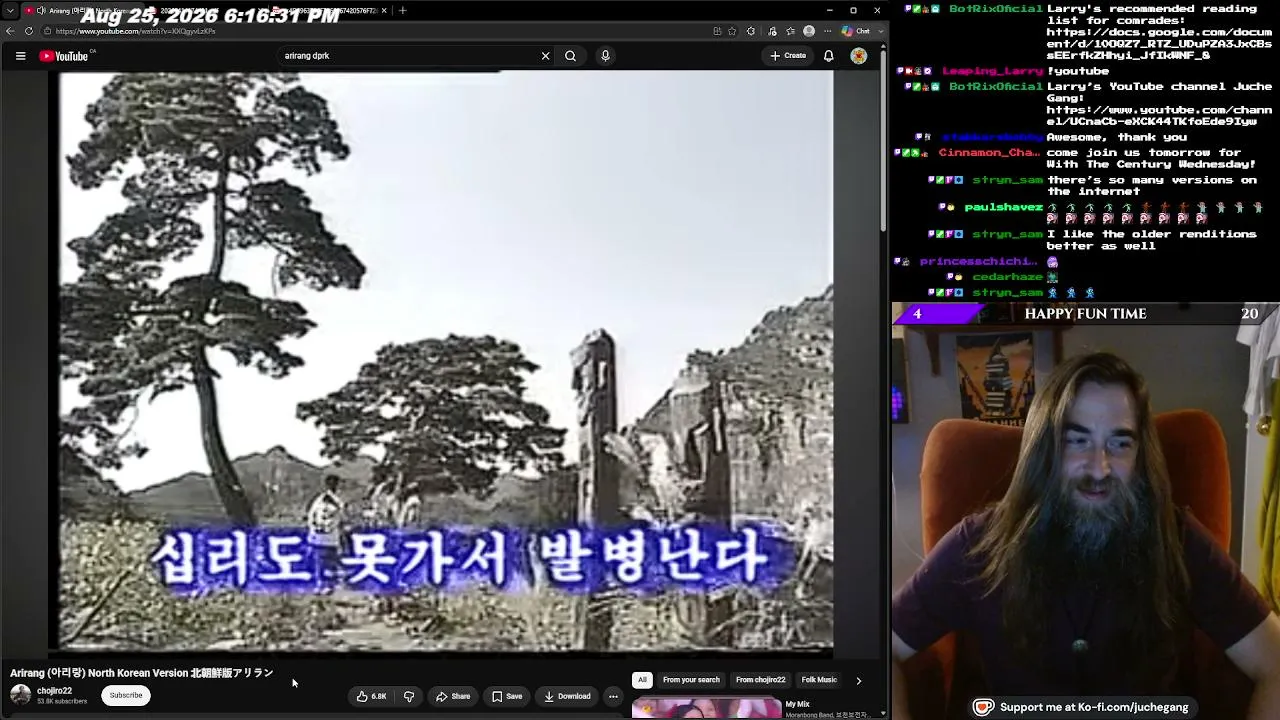Bookmark this page with the star icon
This screenshot has height=720, width=1280.
point(733,31)
